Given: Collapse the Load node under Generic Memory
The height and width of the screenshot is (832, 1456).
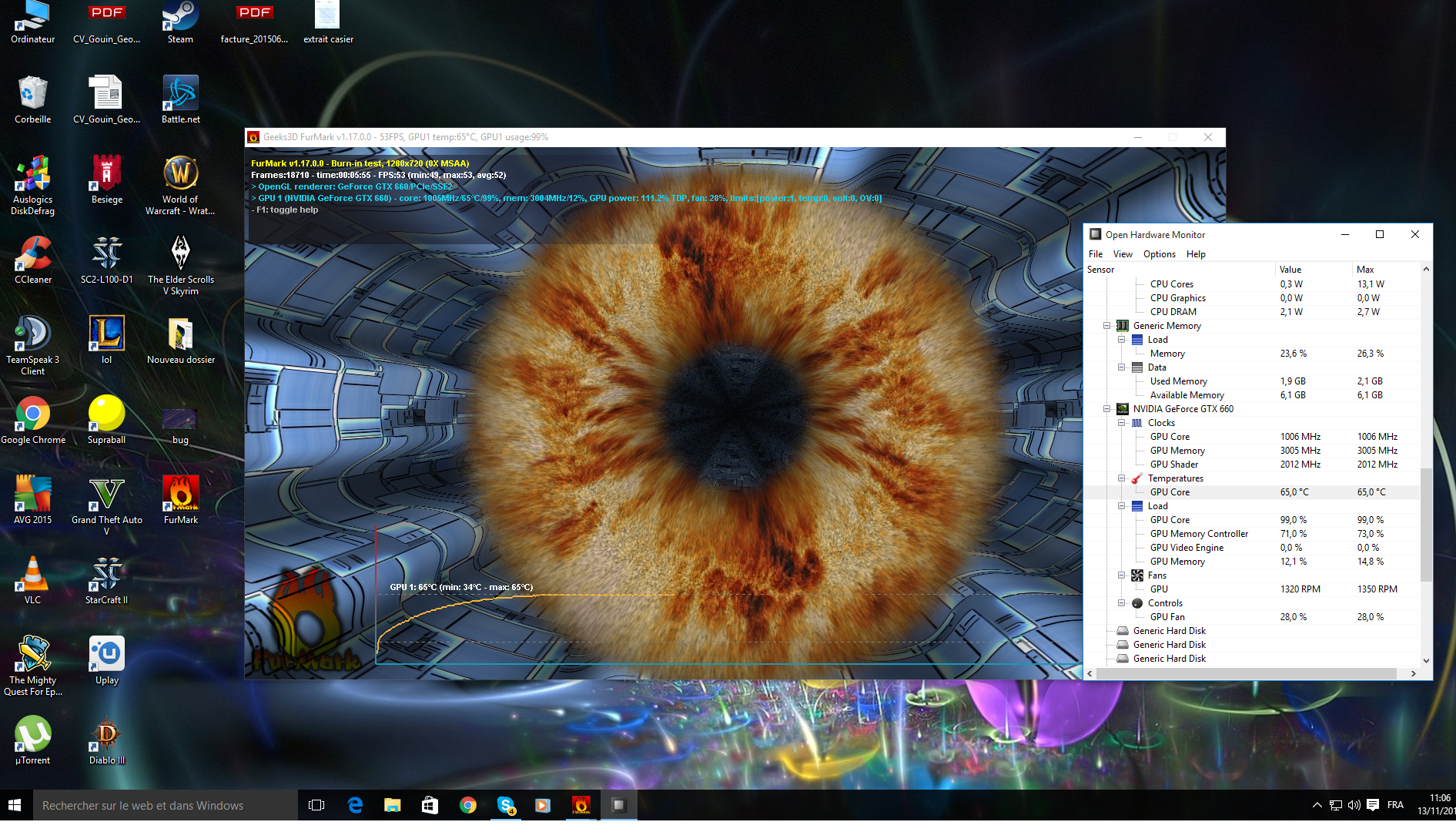Looking at the screenshot, I should 1122,340.
